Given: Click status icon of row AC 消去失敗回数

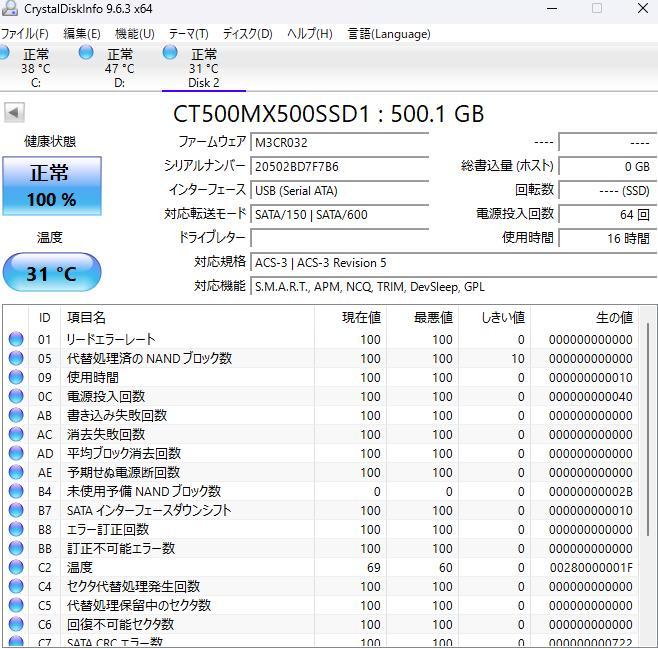Looking at the screenshot, I should point(16,434).
